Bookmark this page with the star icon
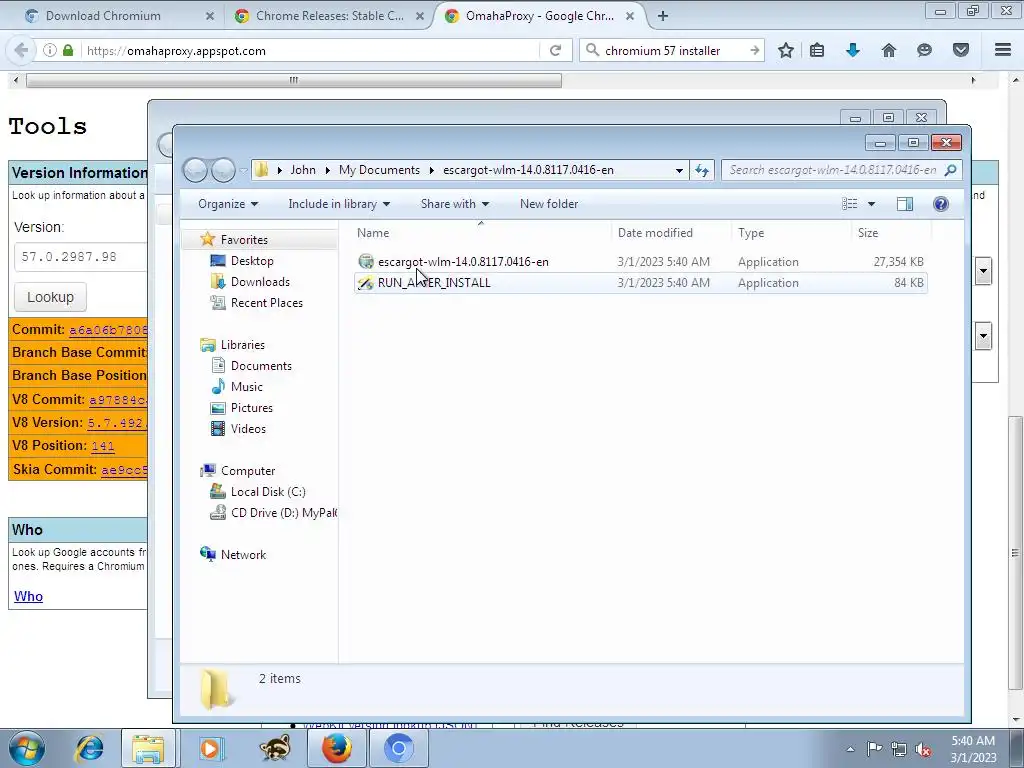 (786, 50)
